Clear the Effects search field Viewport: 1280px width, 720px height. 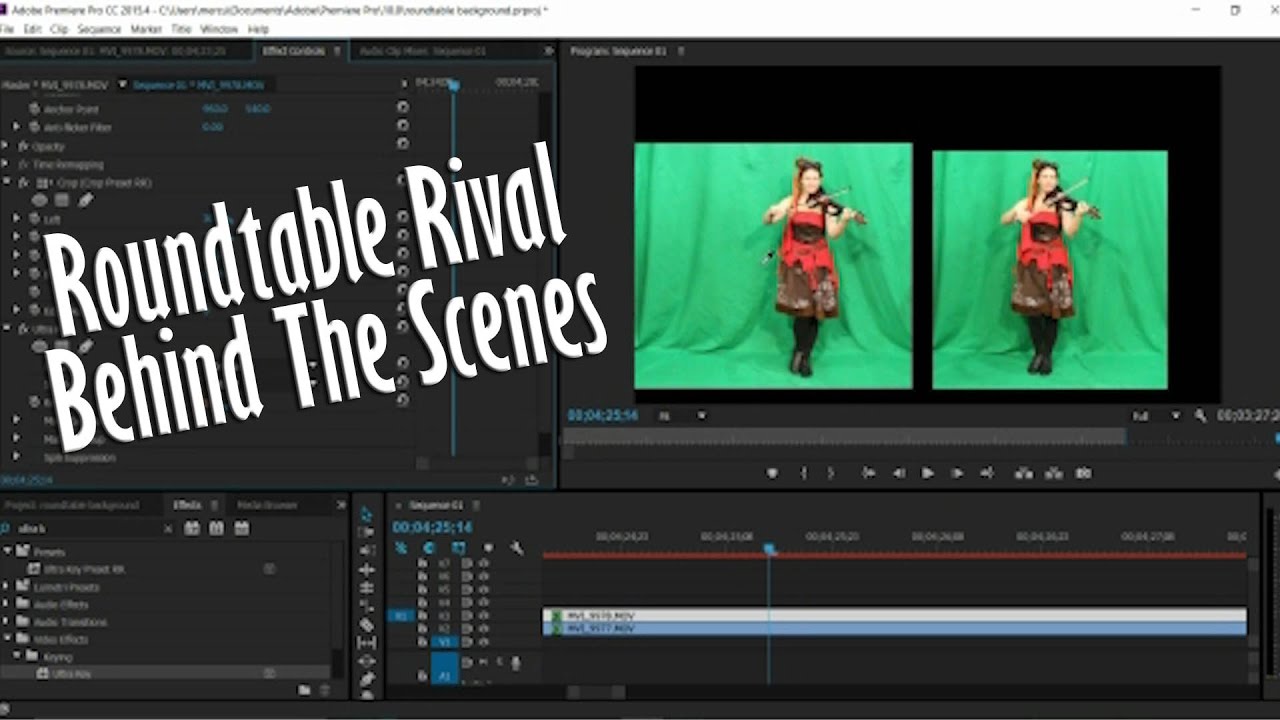point(168,528)
